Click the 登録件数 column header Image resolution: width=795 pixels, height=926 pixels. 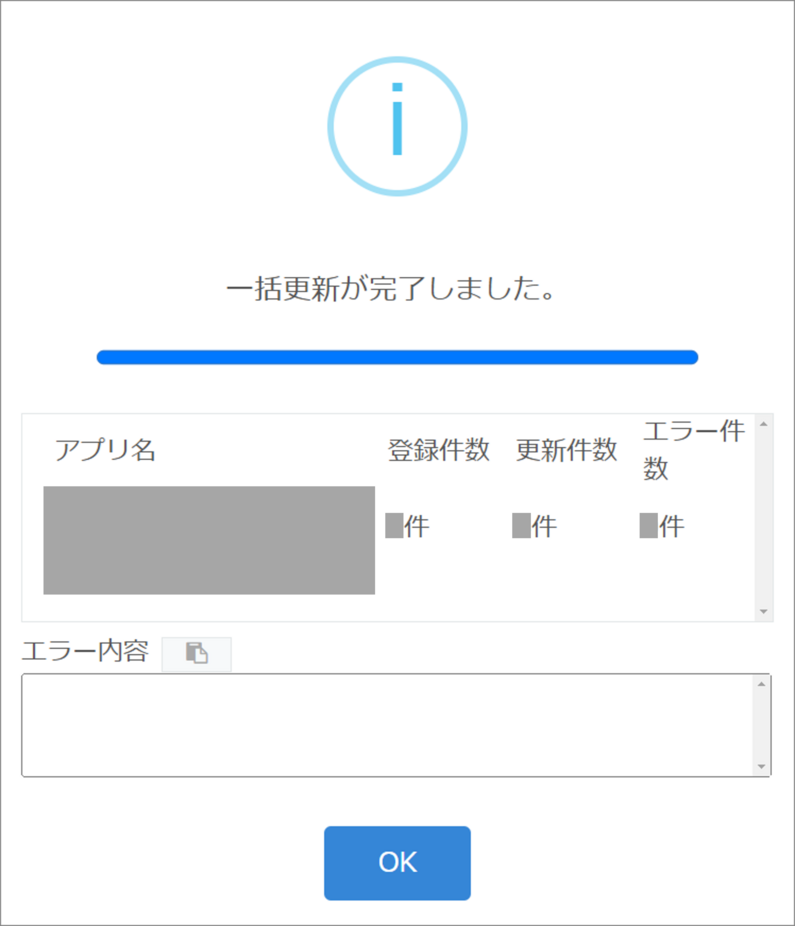coord(438,450)
